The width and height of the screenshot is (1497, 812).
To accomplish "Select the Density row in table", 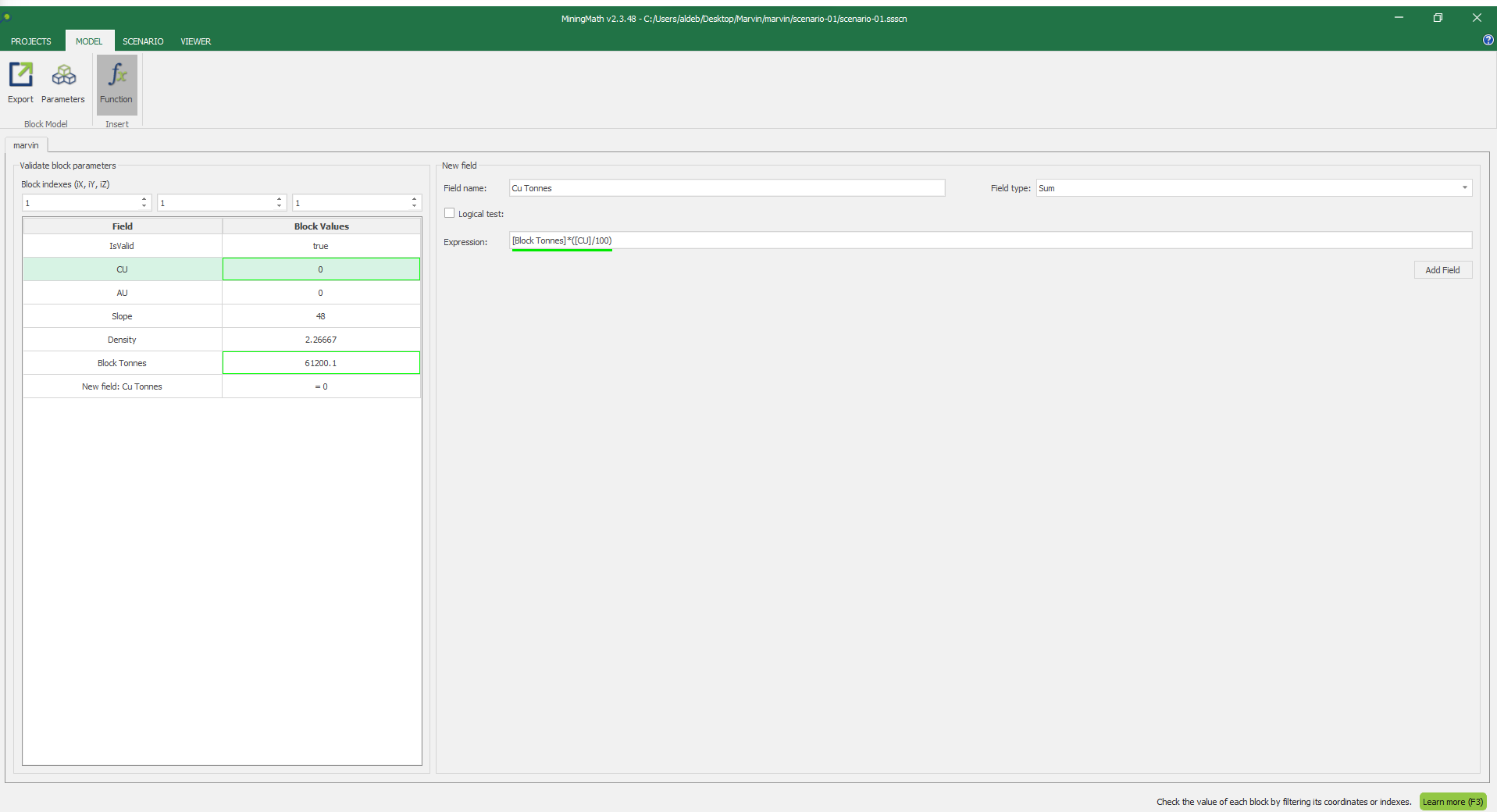I will pyautogui.click(x=122, y=340).
